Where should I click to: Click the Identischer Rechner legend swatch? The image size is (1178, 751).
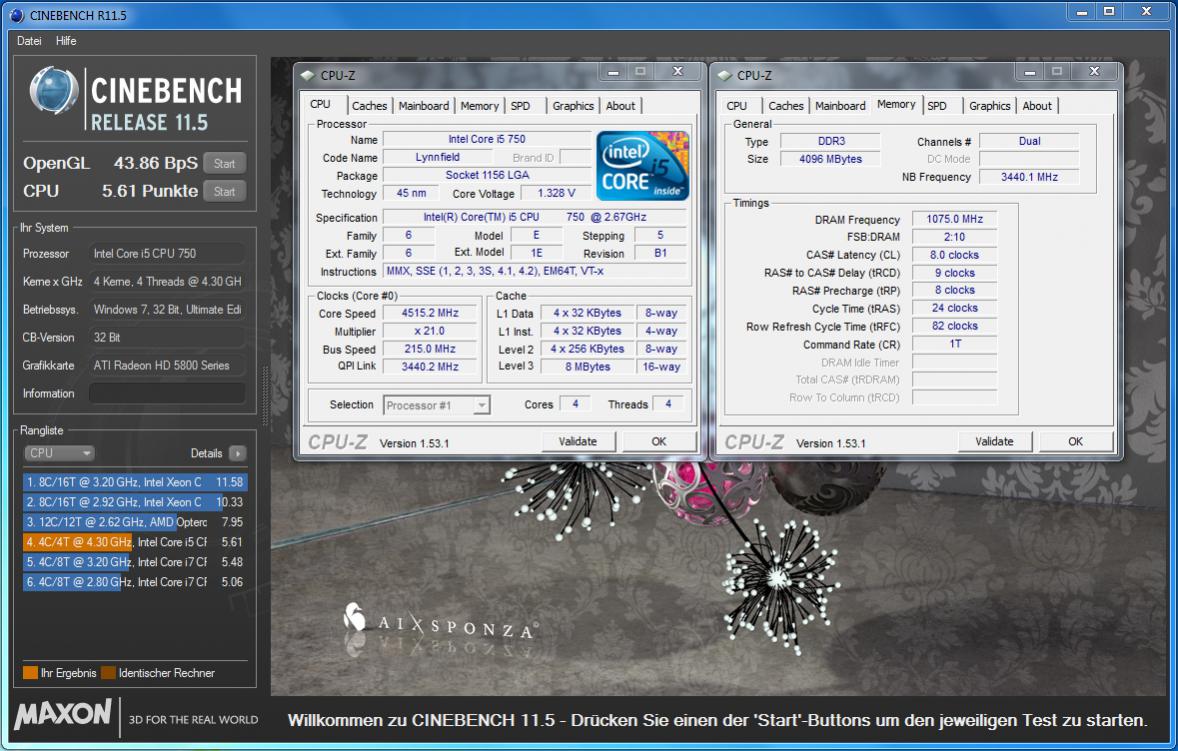click(x=108, y=673)
